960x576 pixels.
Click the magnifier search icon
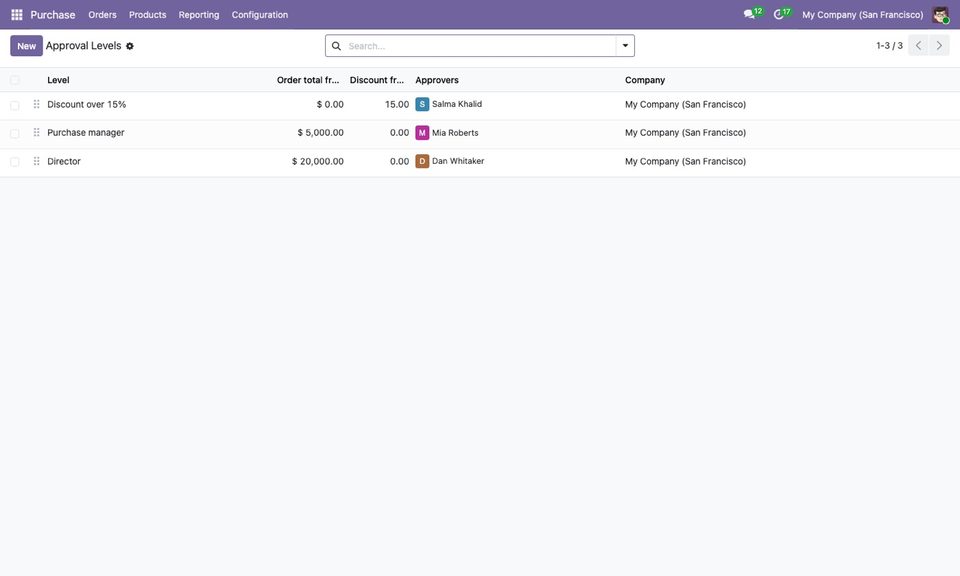tap(336, 46)
